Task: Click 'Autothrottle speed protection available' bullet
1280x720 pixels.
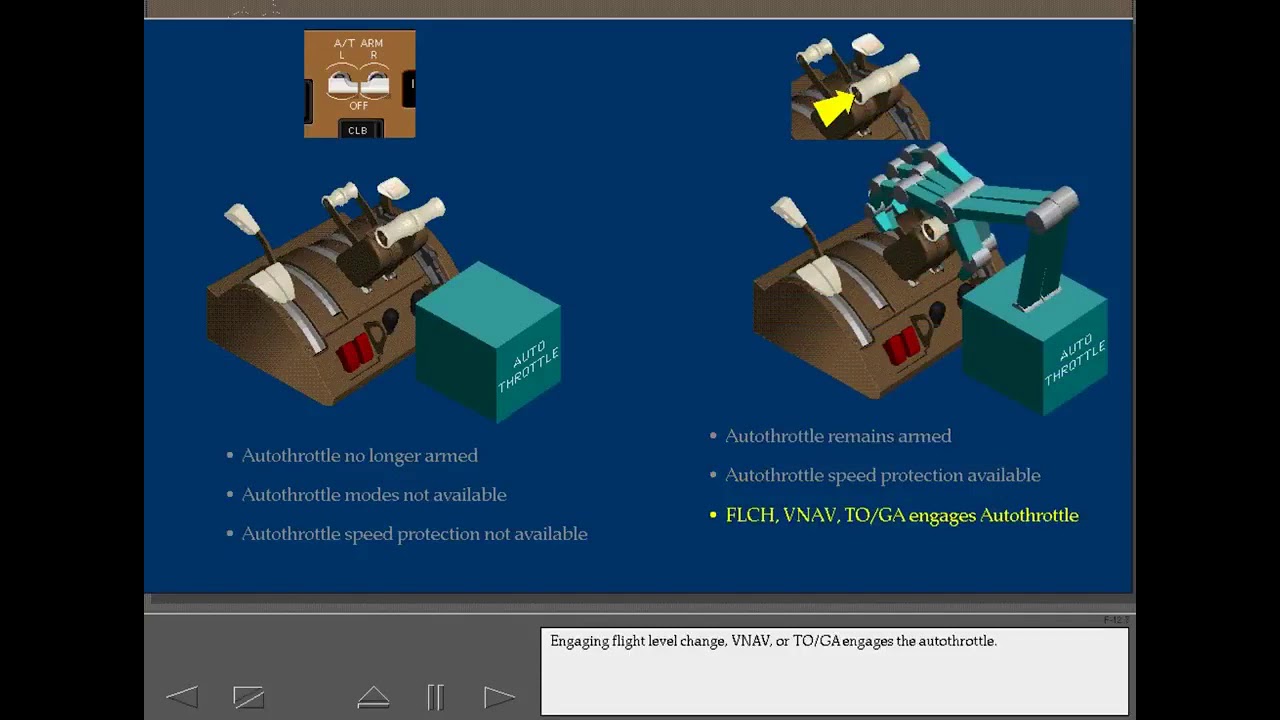Action: [882, 475]
